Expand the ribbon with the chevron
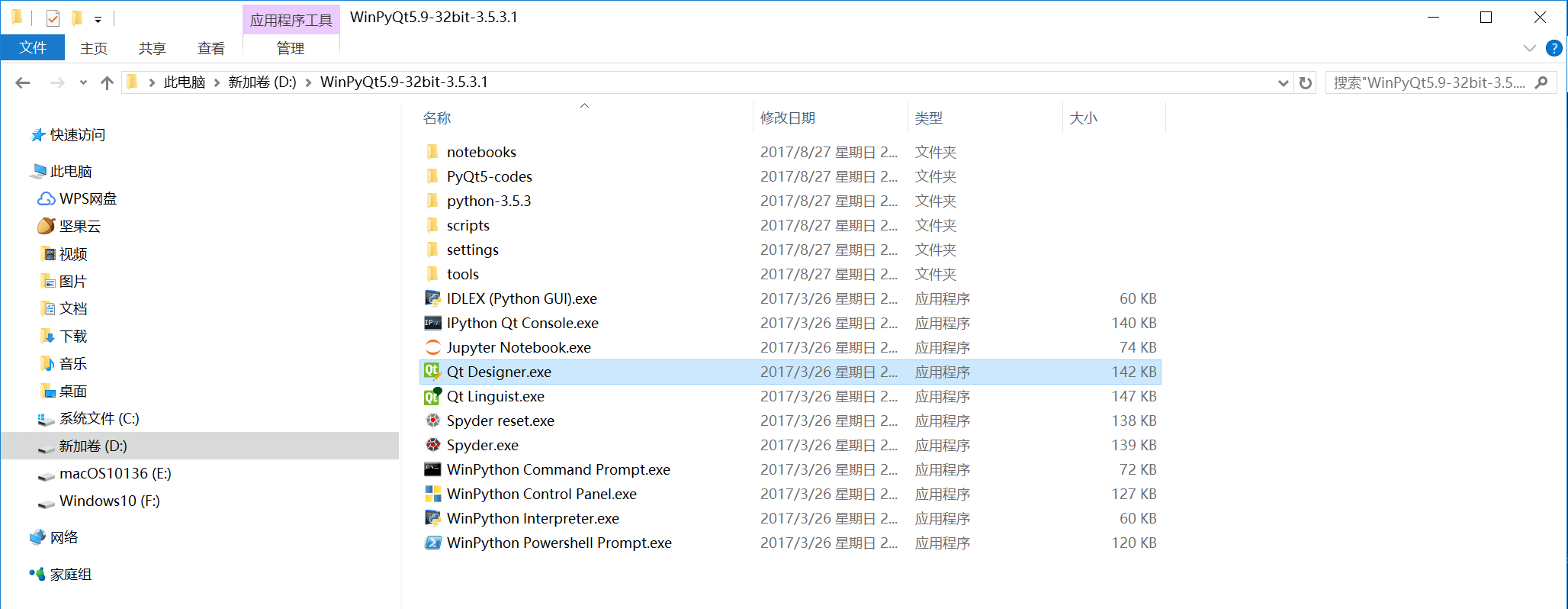The height and width of the screenshot is (609, 1568). [x=1529, y=48]
